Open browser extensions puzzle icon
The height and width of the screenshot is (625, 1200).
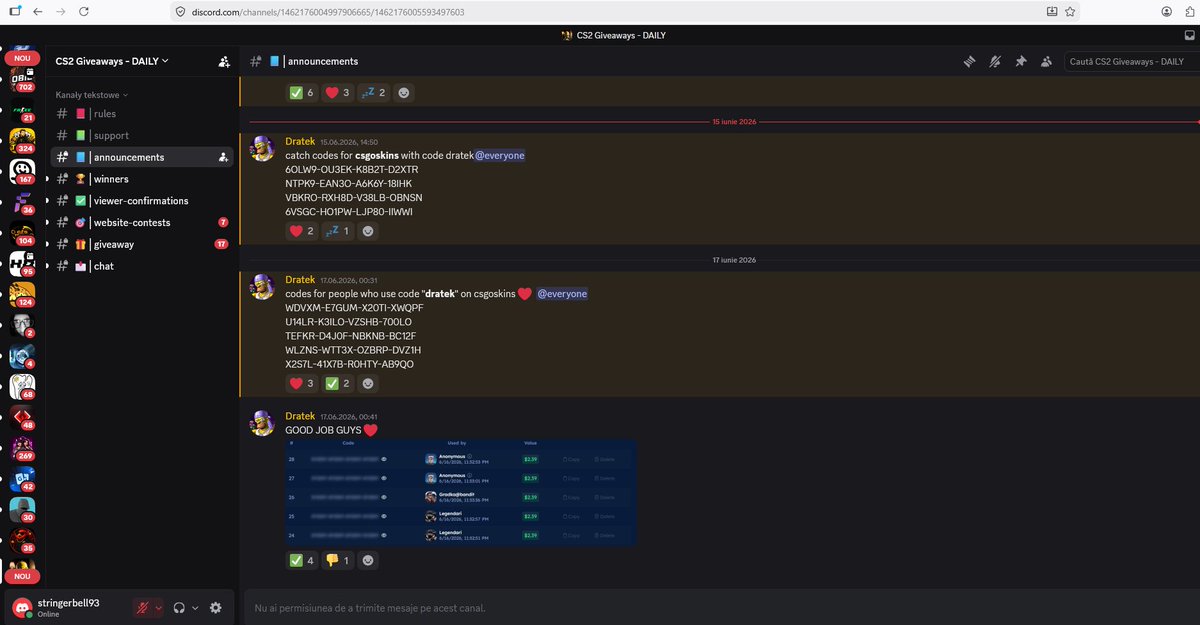point(1189,12)
